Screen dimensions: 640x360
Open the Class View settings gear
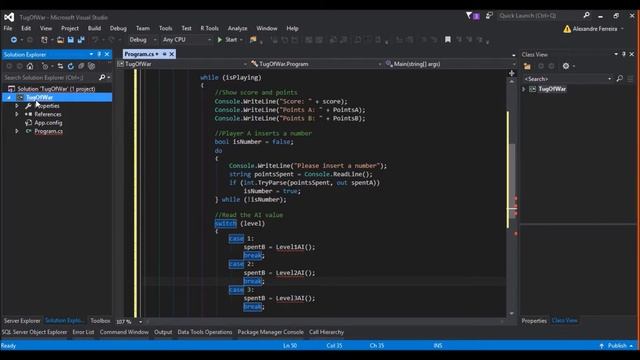pos(566,66)
